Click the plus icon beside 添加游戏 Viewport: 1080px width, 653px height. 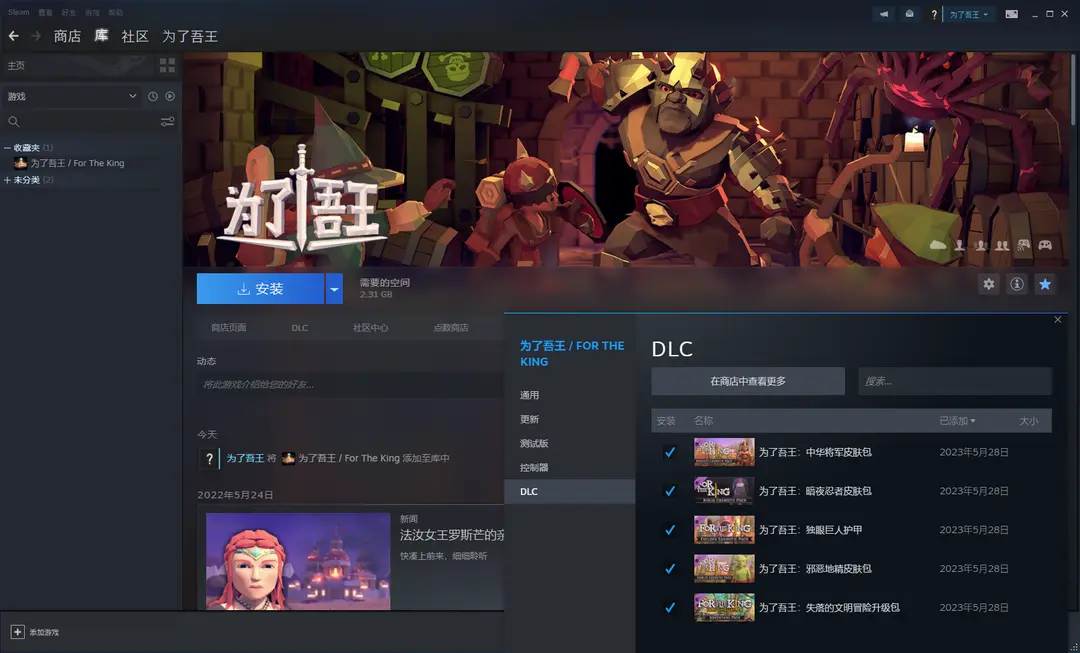18,632
